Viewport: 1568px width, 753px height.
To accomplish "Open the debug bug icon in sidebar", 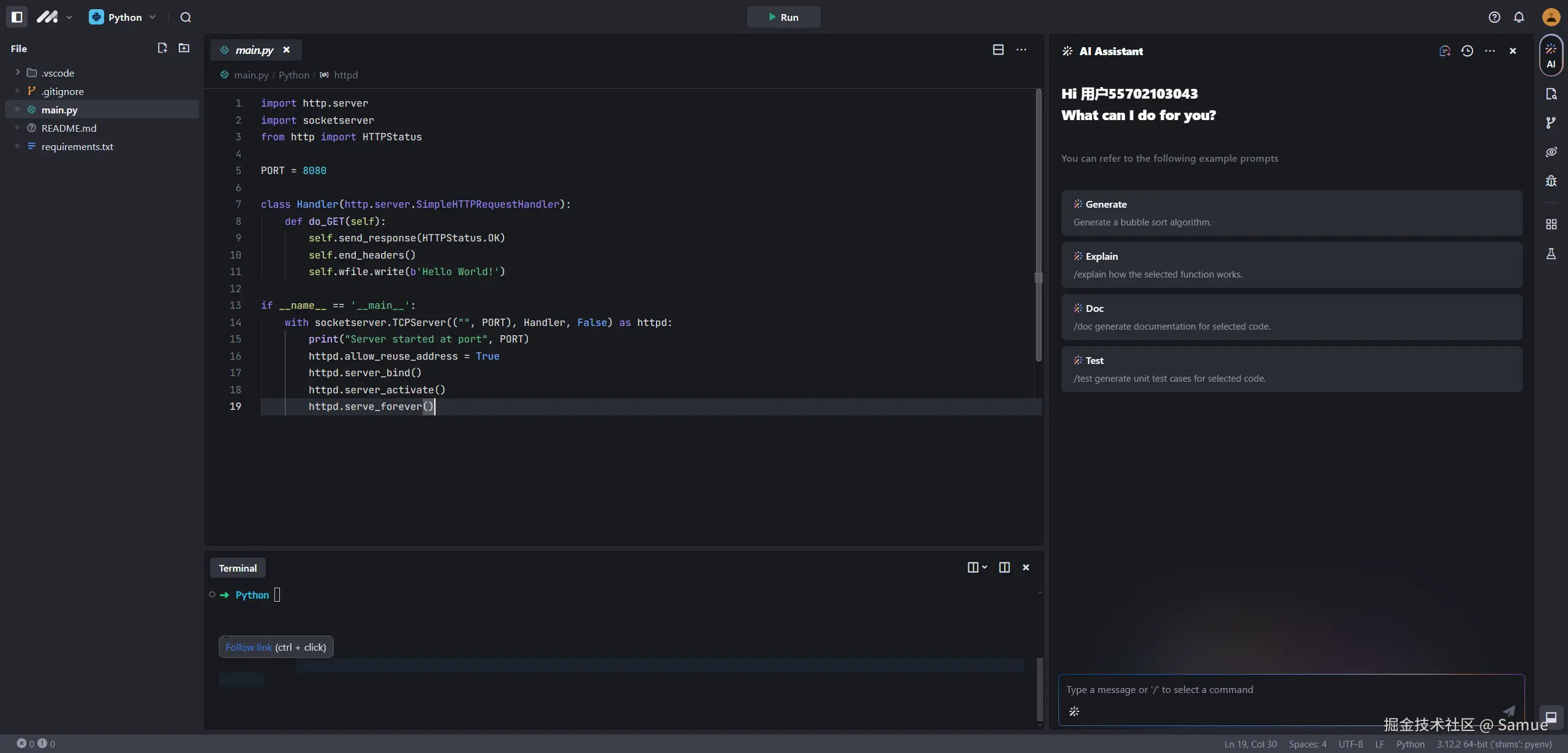I will tap(1551, 181).
